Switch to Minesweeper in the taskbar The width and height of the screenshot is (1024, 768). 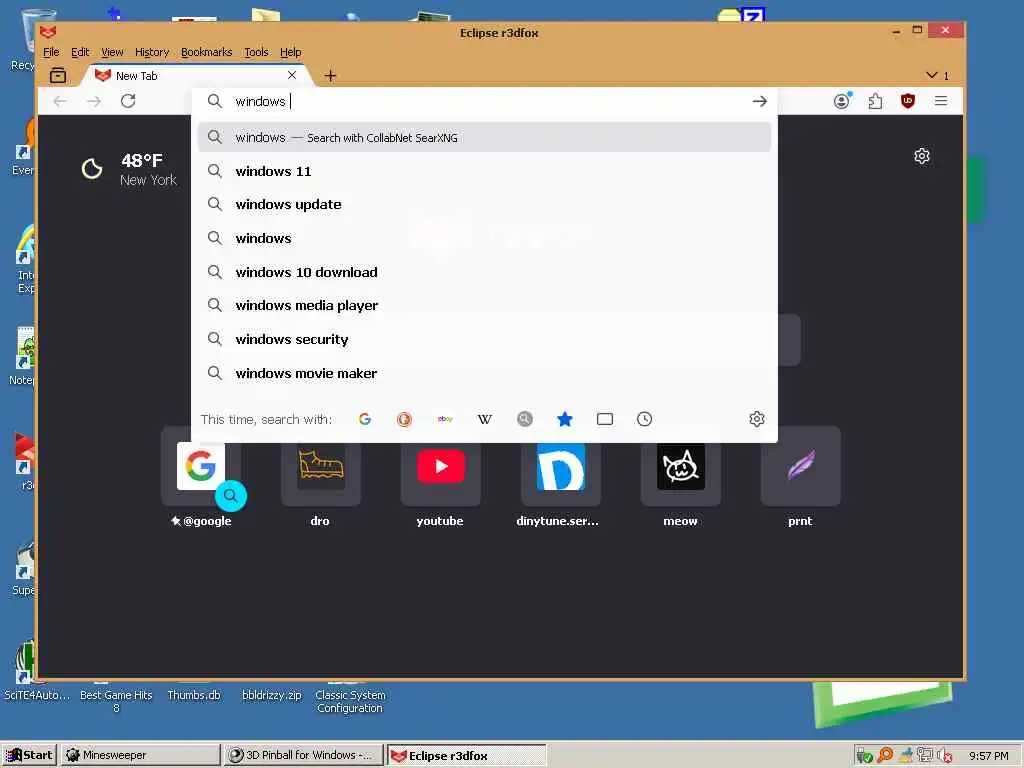coord(140,755)
